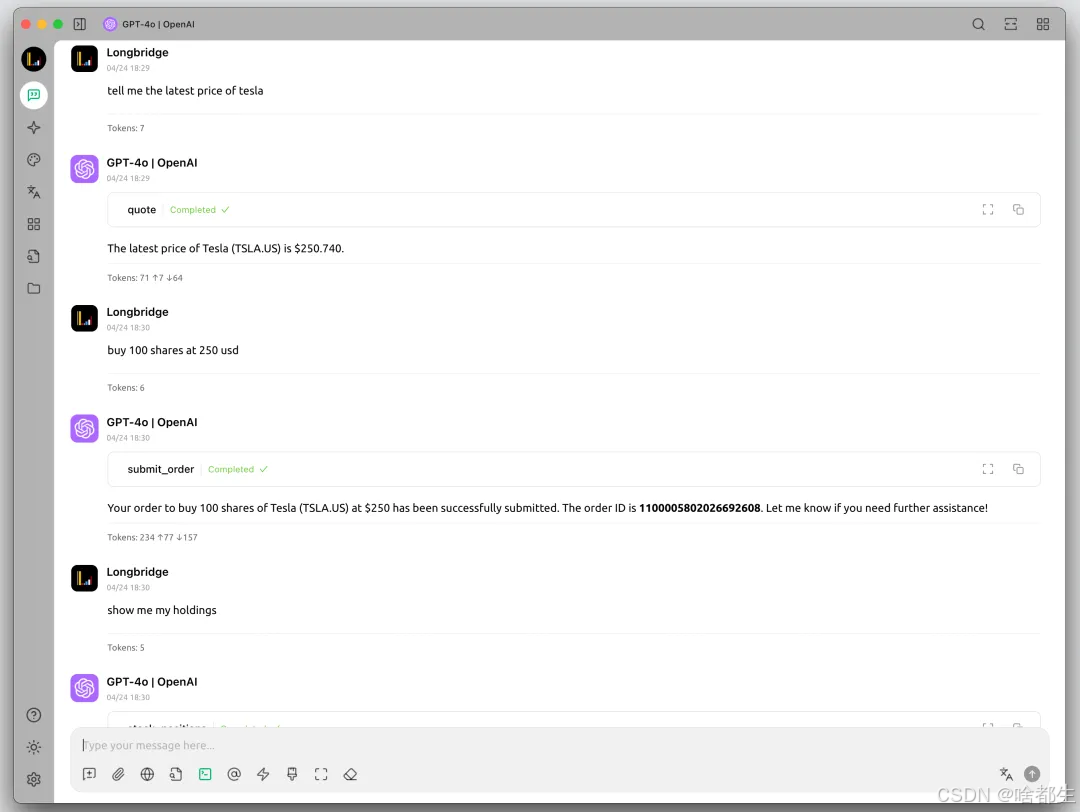
Task: Click GPT-4o avatar on submit_order reply
Action: 84,429
